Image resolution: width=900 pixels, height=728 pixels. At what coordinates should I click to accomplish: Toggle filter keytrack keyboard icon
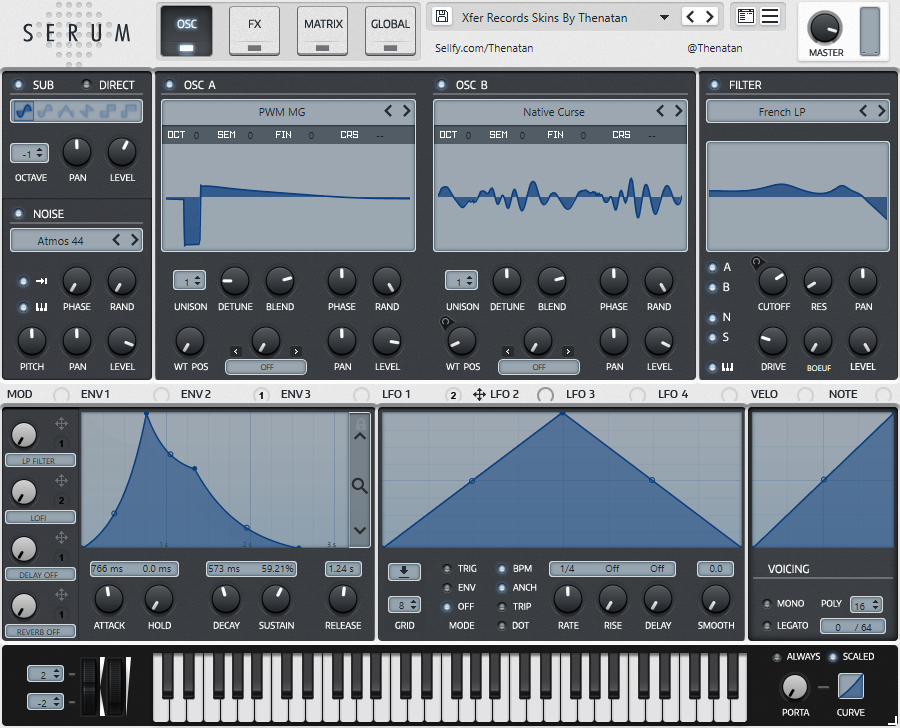[x=727, y=367]
